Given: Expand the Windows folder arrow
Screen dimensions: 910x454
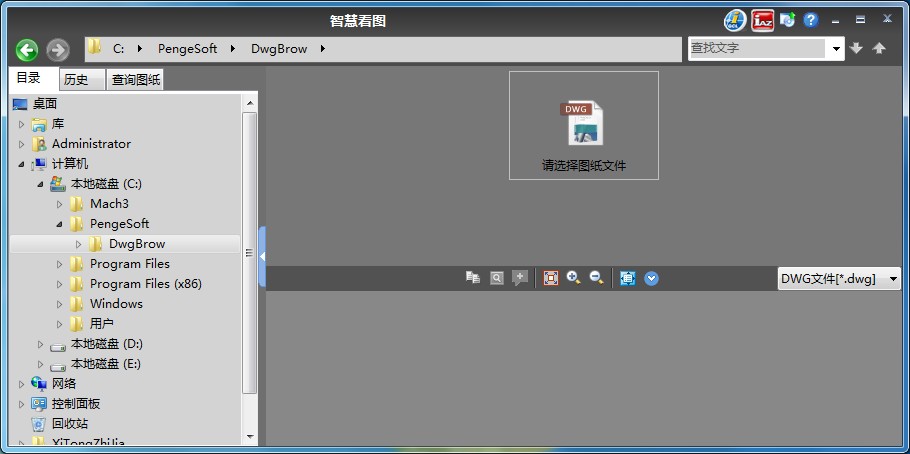Looking at the screenshot, I should click(x=59, y=304).
